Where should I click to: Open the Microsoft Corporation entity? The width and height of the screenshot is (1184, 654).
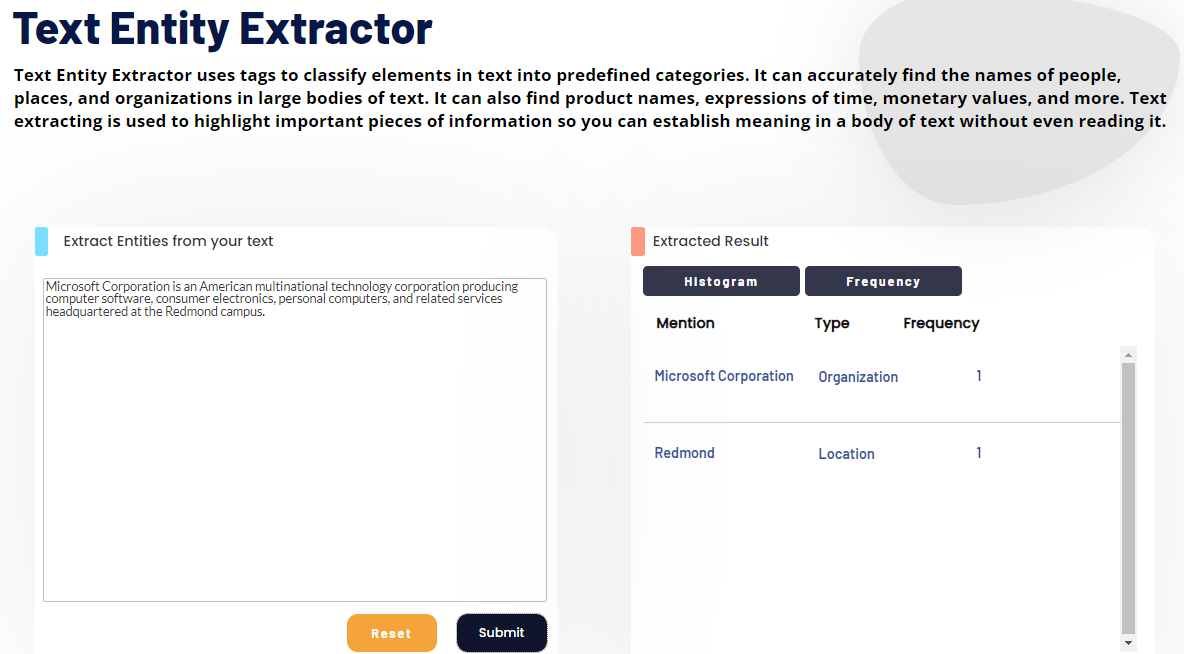724,376
